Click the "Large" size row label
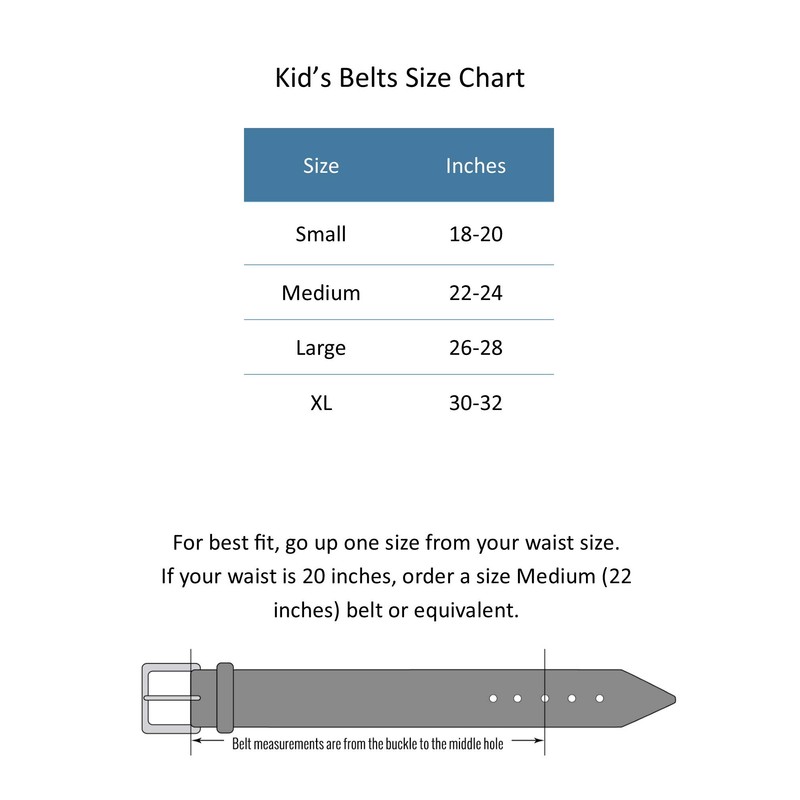Viewport: 800px width, 800px height. point(321,348)
